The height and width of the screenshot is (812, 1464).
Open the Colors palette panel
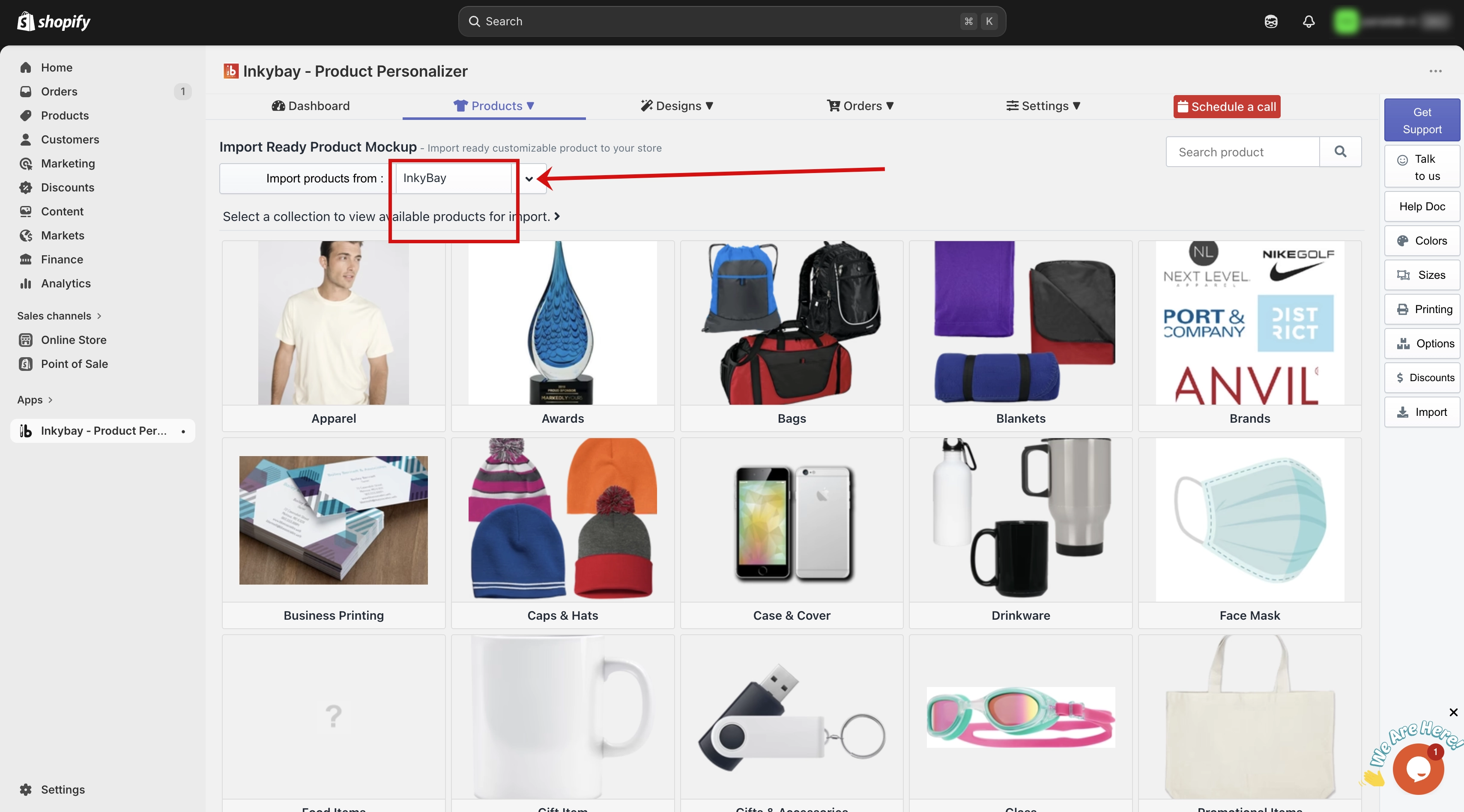pyautogui.click(x=1422, y=241)
